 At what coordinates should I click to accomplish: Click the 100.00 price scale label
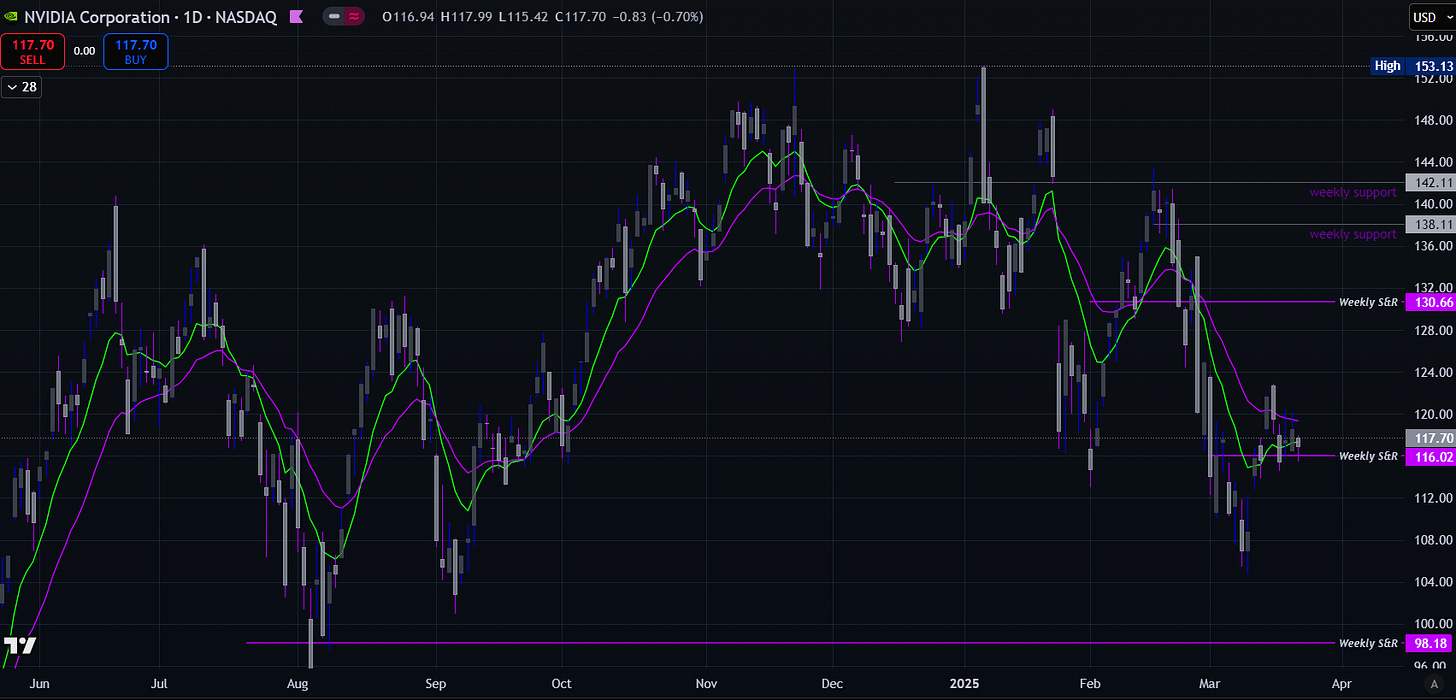click(x=1433, y=624)
